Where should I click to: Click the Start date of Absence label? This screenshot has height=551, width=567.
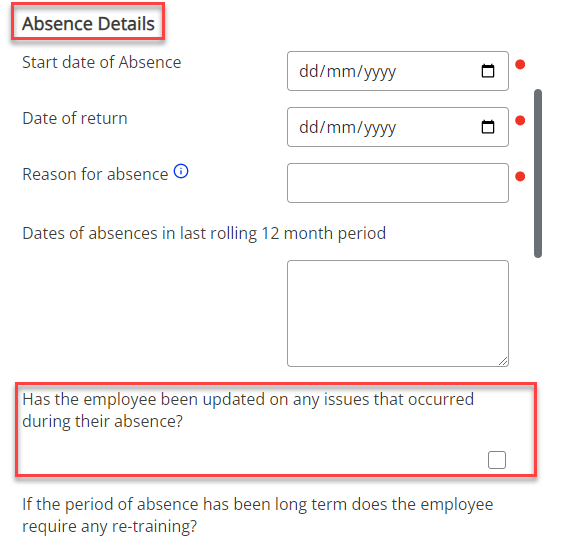point(102,62)
